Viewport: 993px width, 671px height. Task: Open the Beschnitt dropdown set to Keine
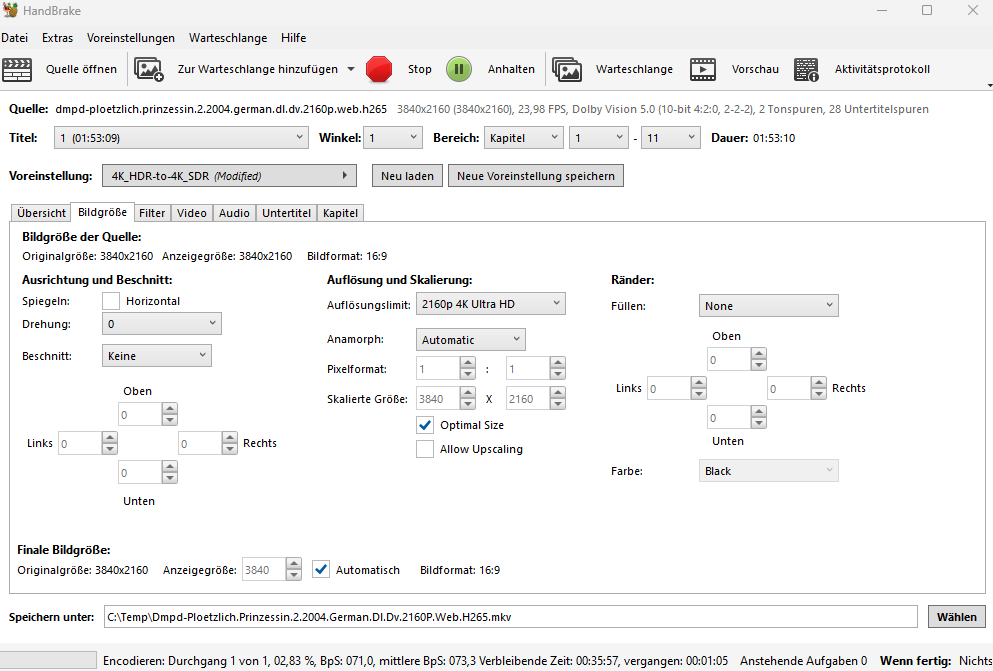point(156,356)
